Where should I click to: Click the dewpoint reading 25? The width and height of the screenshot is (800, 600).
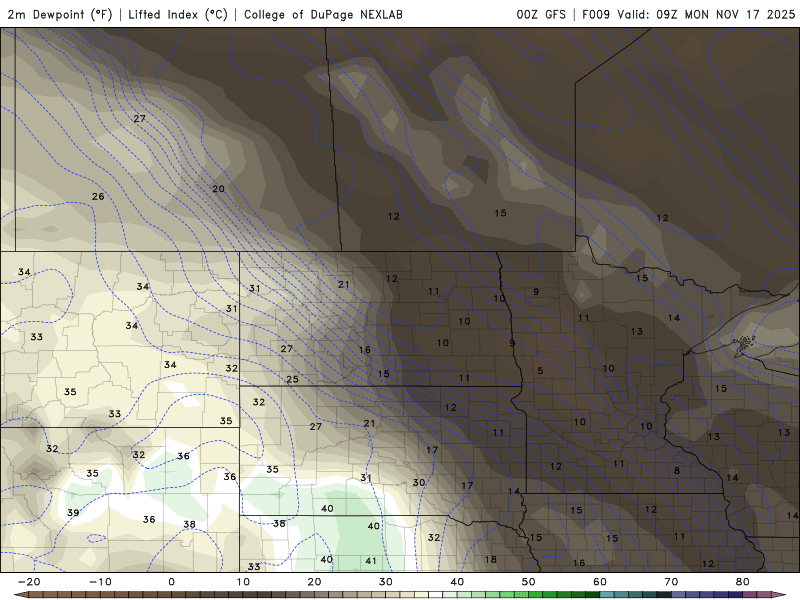pyautogui.click(x=292, y=379)
